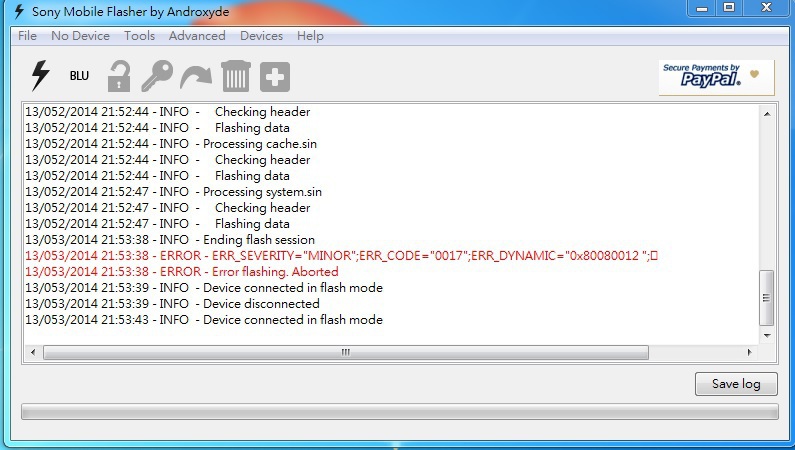Click the application lightning icon in title bar
This screenshot has height=450, width=795.
coord(19,11)
